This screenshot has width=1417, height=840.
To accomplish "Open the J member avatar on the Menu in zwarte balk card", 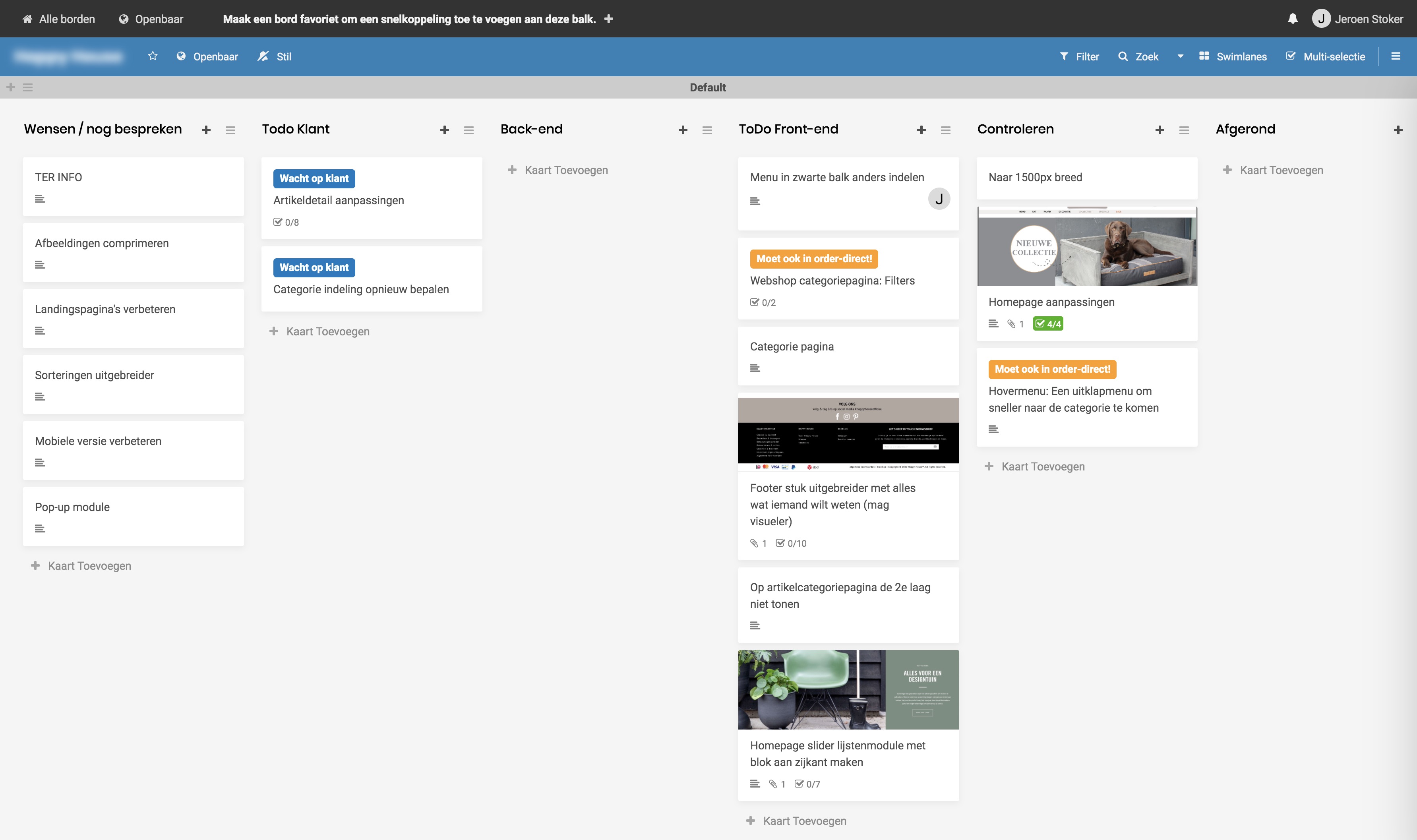I will coord(939,199).
